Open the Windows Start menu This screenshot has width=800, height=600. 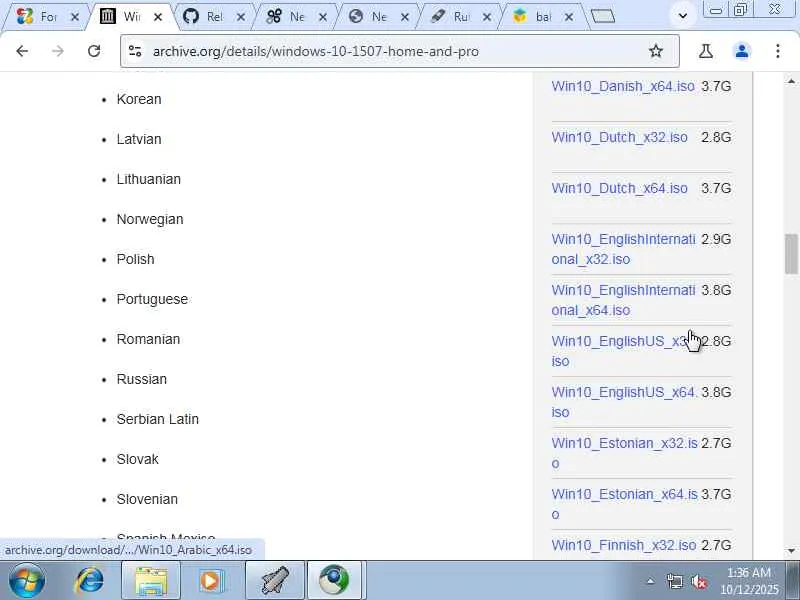[27, 581]
